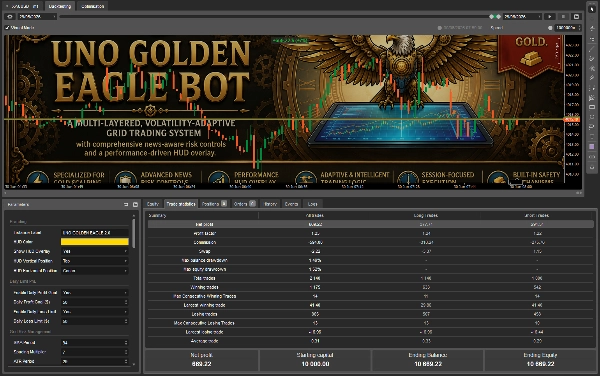Viewport: 600px width, 376px height.
Task: Select the Largest winning trade row
Action: click(370, 305)
